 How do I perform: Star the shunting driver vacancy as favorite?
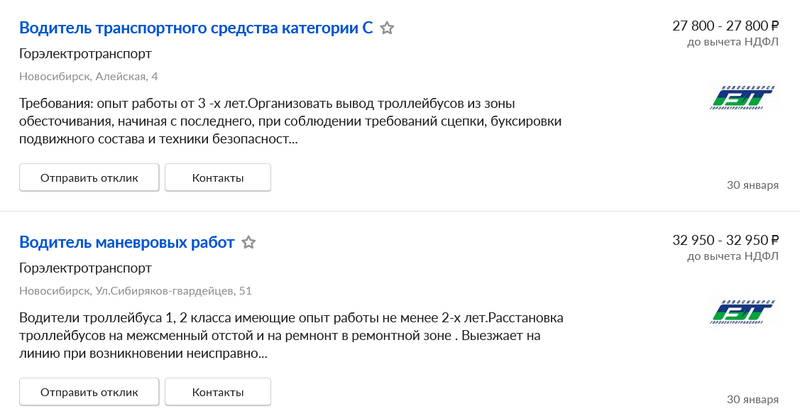pyautogui.click(x=249, y=242)
